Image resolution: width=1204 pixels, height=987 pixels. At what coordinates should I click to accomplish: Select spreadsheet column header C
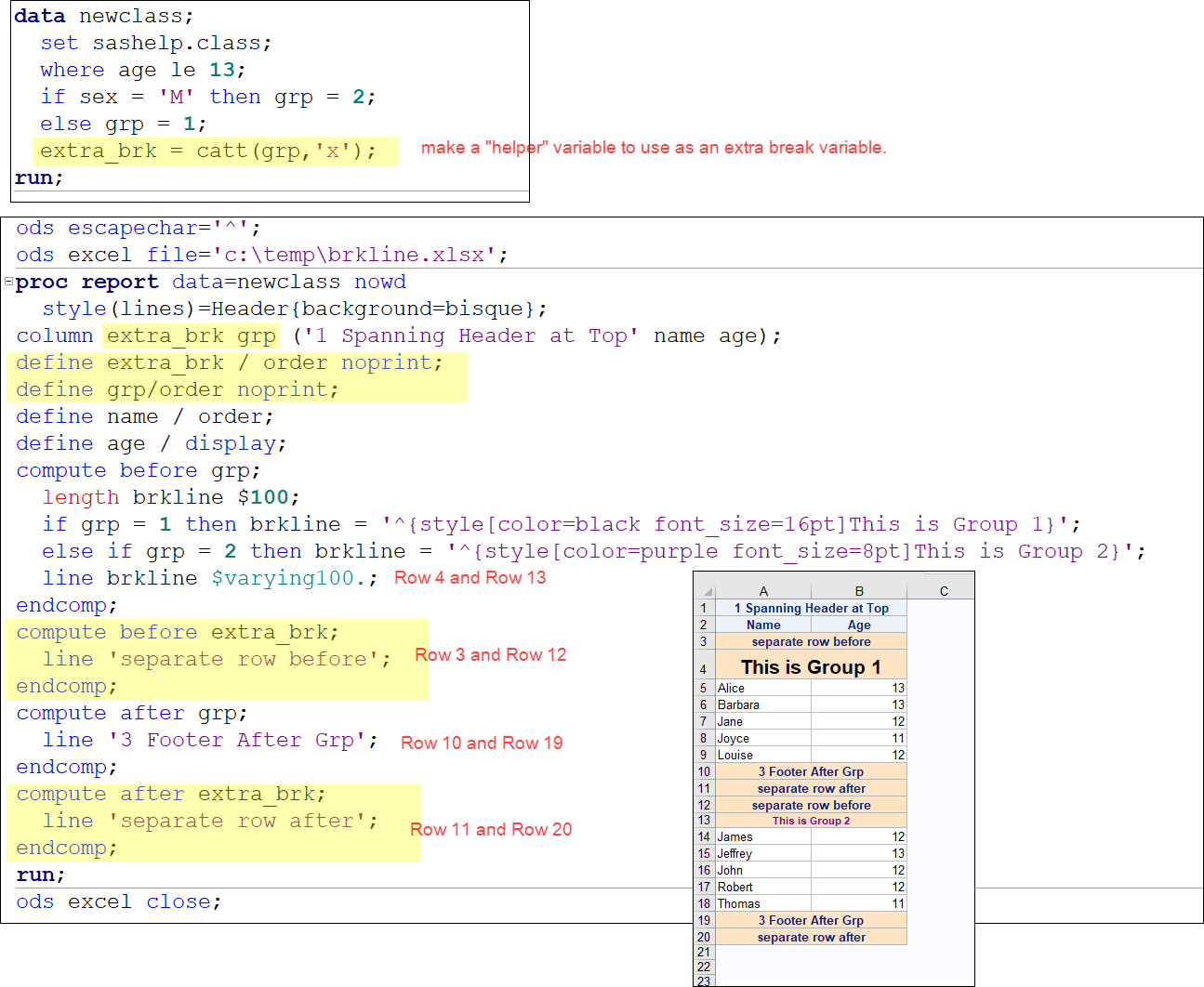click(x=943, y=591)
